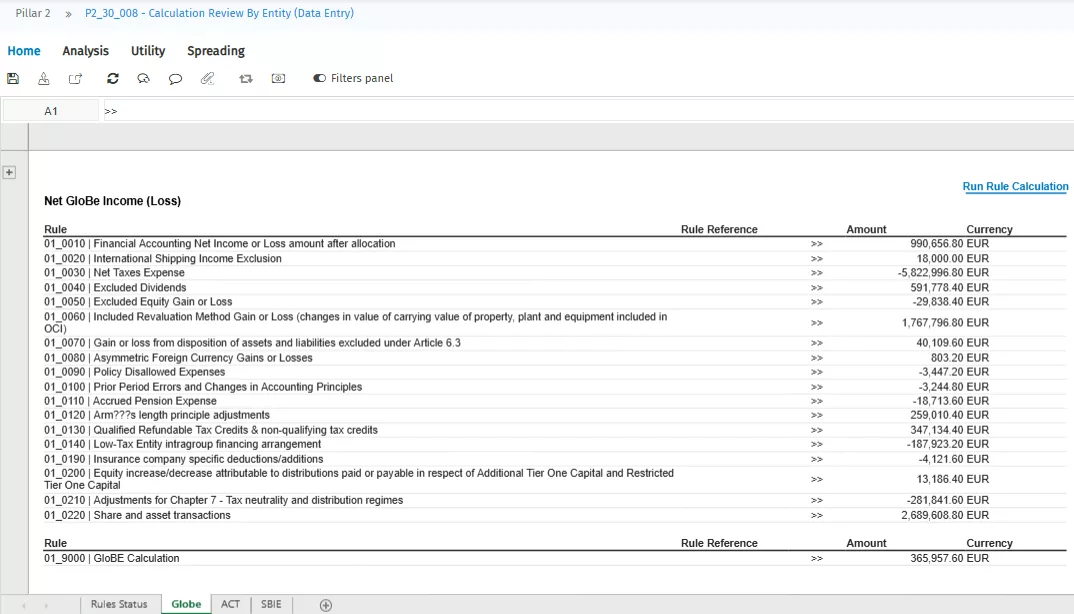This screenshot has height=614, width=1074.
Task: Switch to the Rules Status sheet tab
Action: (118, 604)
